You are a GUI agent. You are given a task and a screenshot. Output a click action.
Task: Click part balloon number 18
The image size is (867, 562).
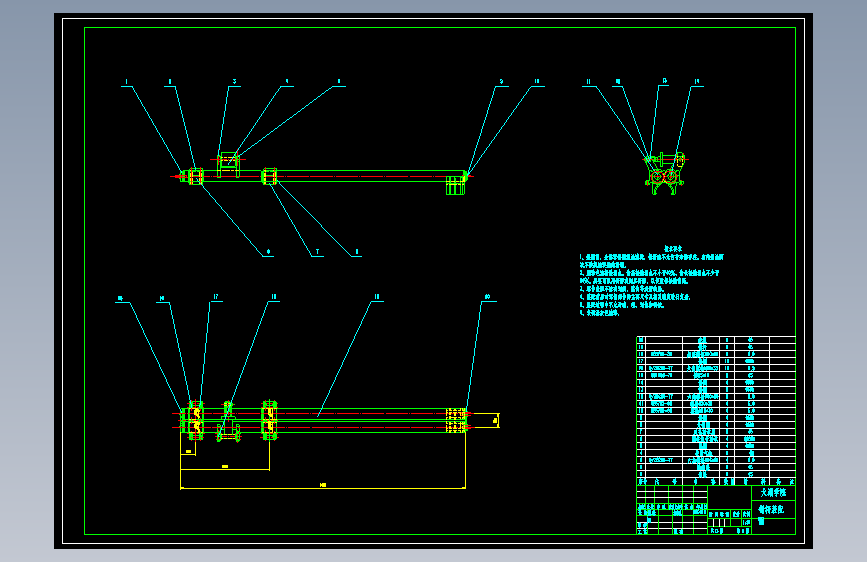[x=274, y=297]
